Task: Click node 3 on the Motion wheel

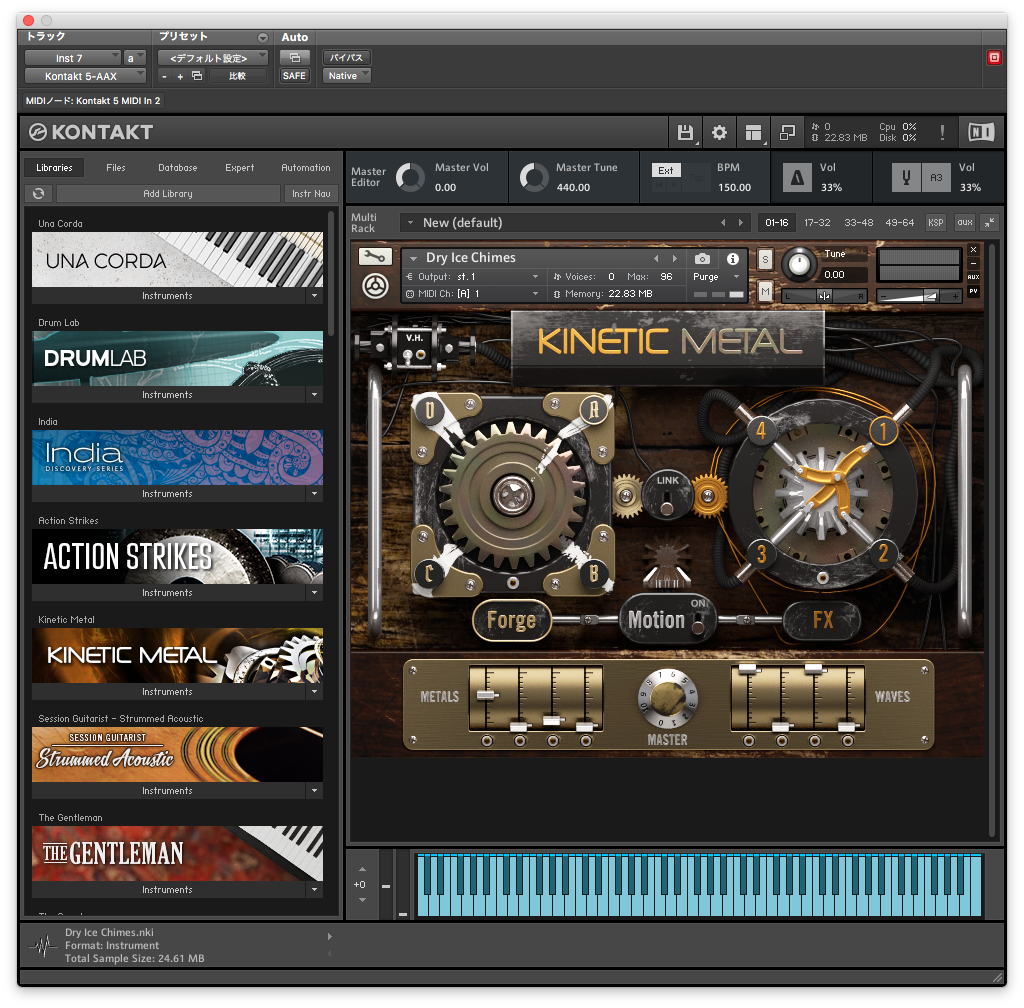Action: pos(761,554)
